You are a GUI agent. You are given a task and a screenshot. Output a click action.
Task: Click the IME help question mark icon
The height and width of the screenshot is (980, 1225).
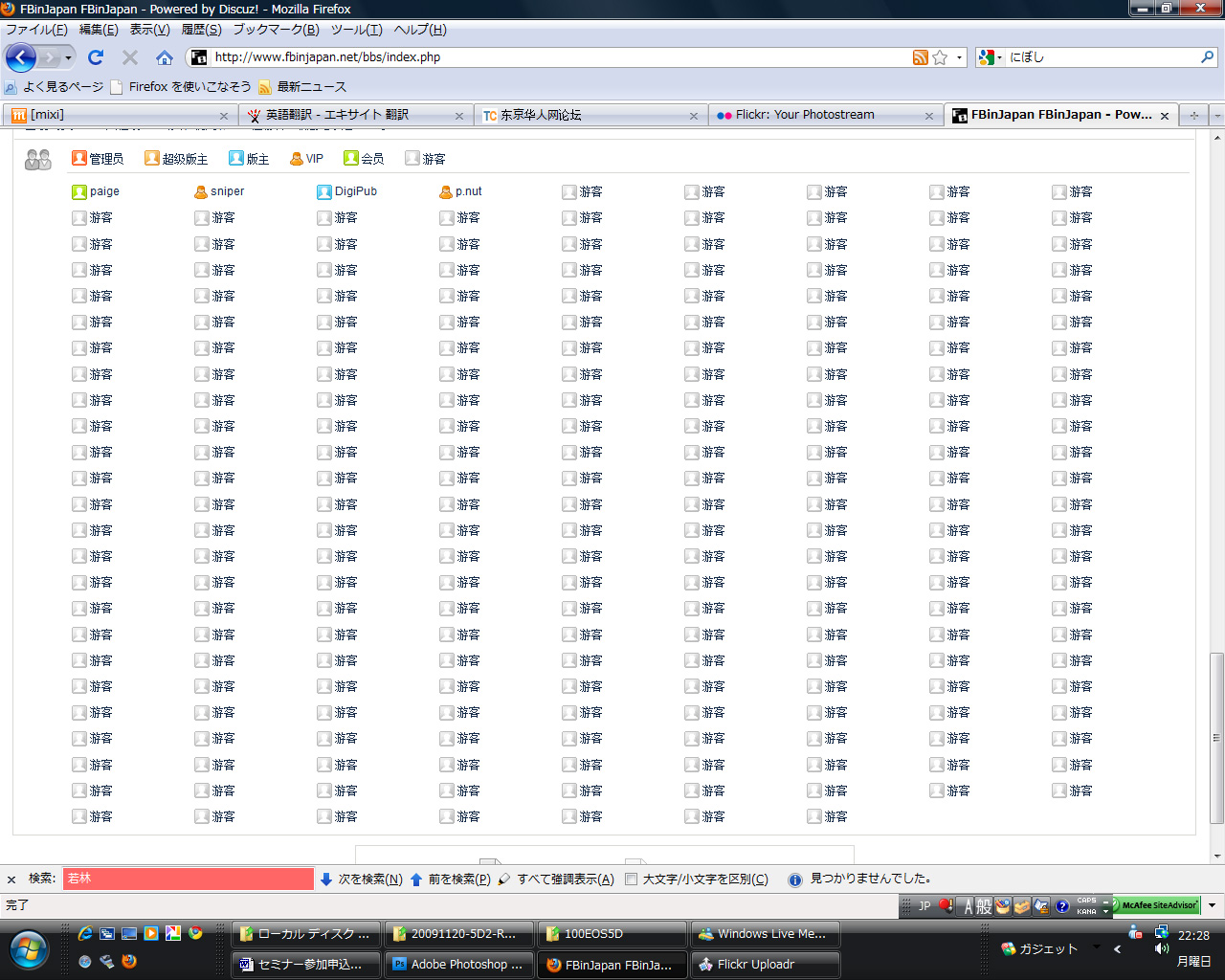tap(1062, 906)
